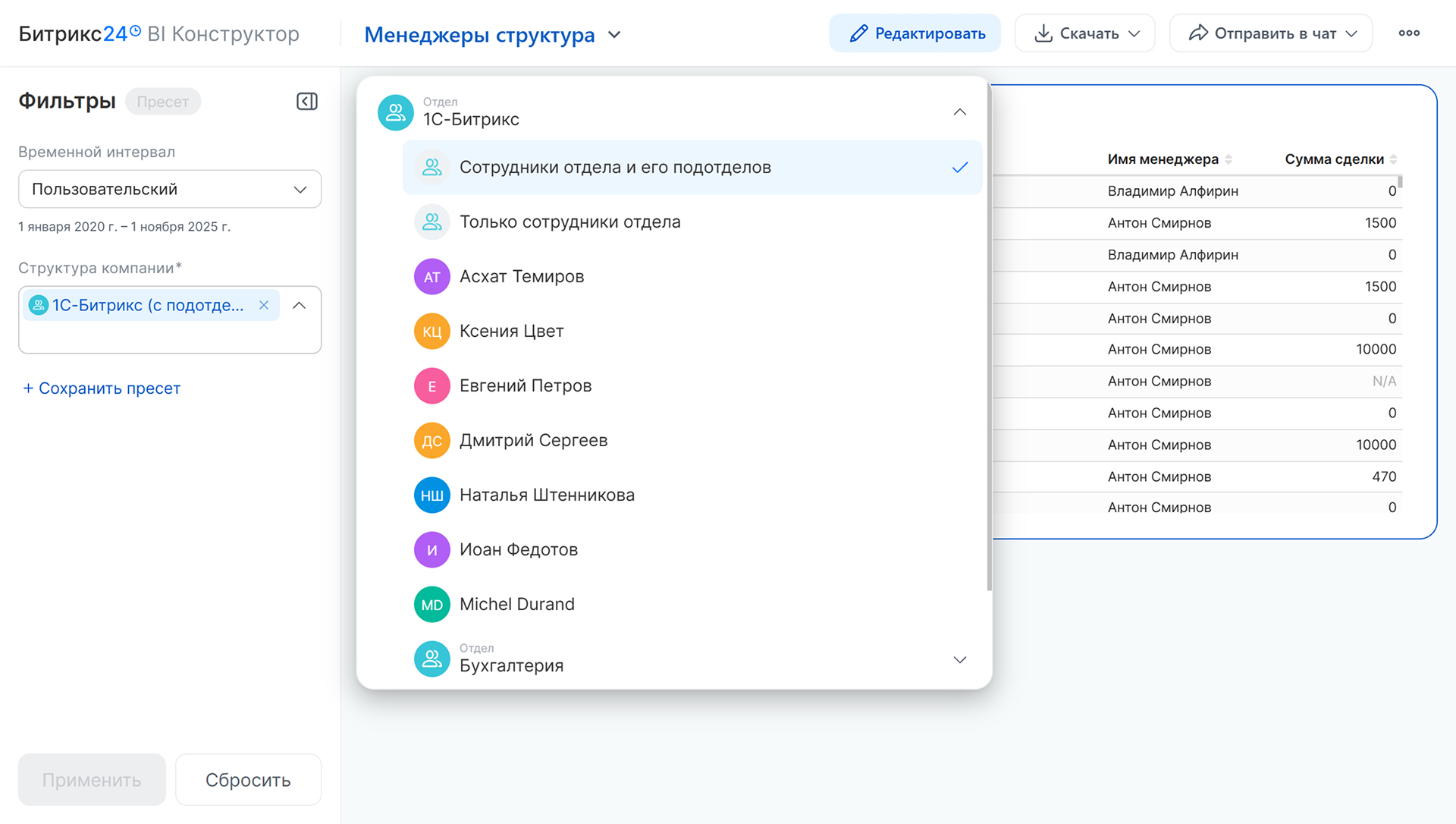Select Сотрудники отдела и его подотделов option
1456x824 pixels.
point(615,168)
